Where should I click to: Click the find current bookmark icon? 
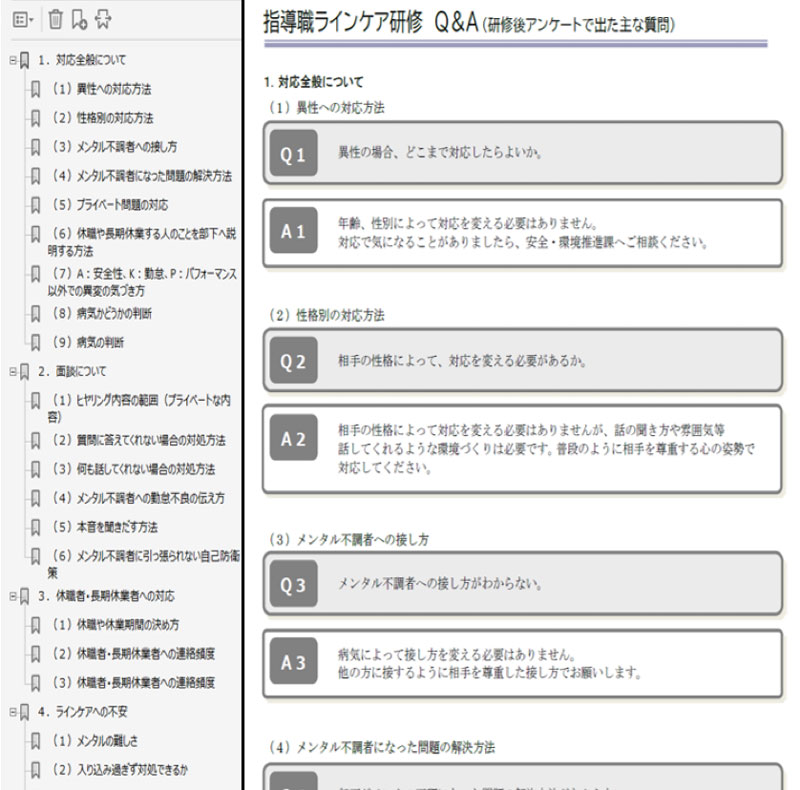coord(103,19)
